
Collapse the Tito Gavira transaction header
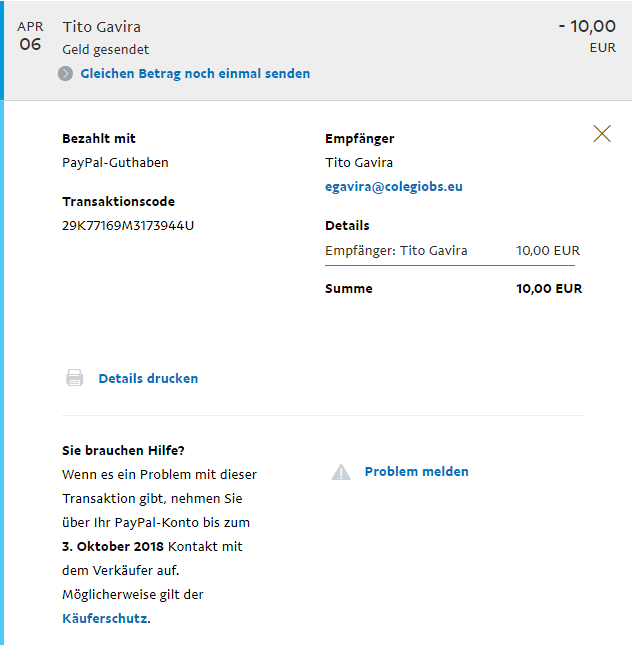coord(316,50)
